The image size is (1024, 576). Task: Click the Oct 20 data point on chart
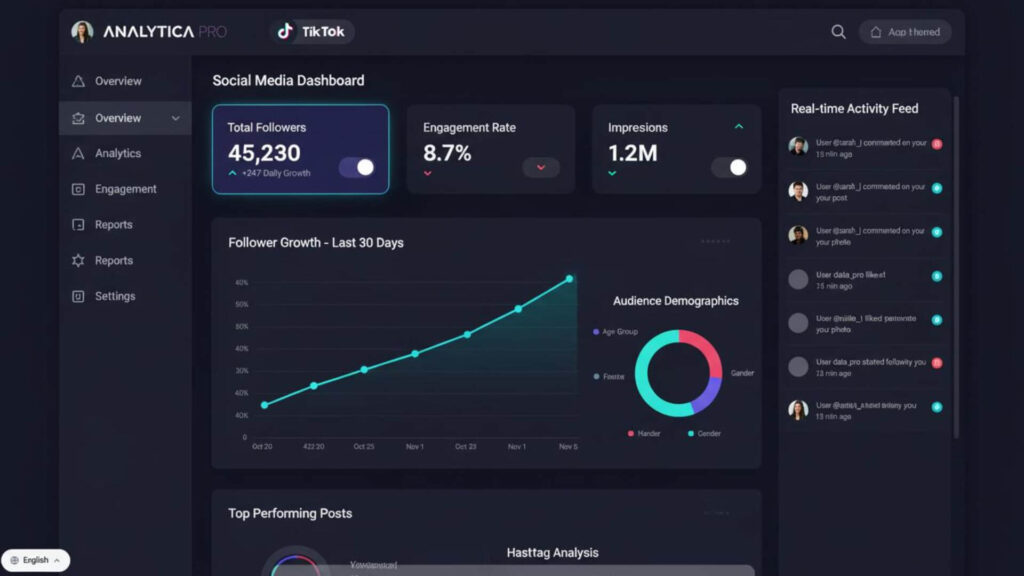click(264, 406)
